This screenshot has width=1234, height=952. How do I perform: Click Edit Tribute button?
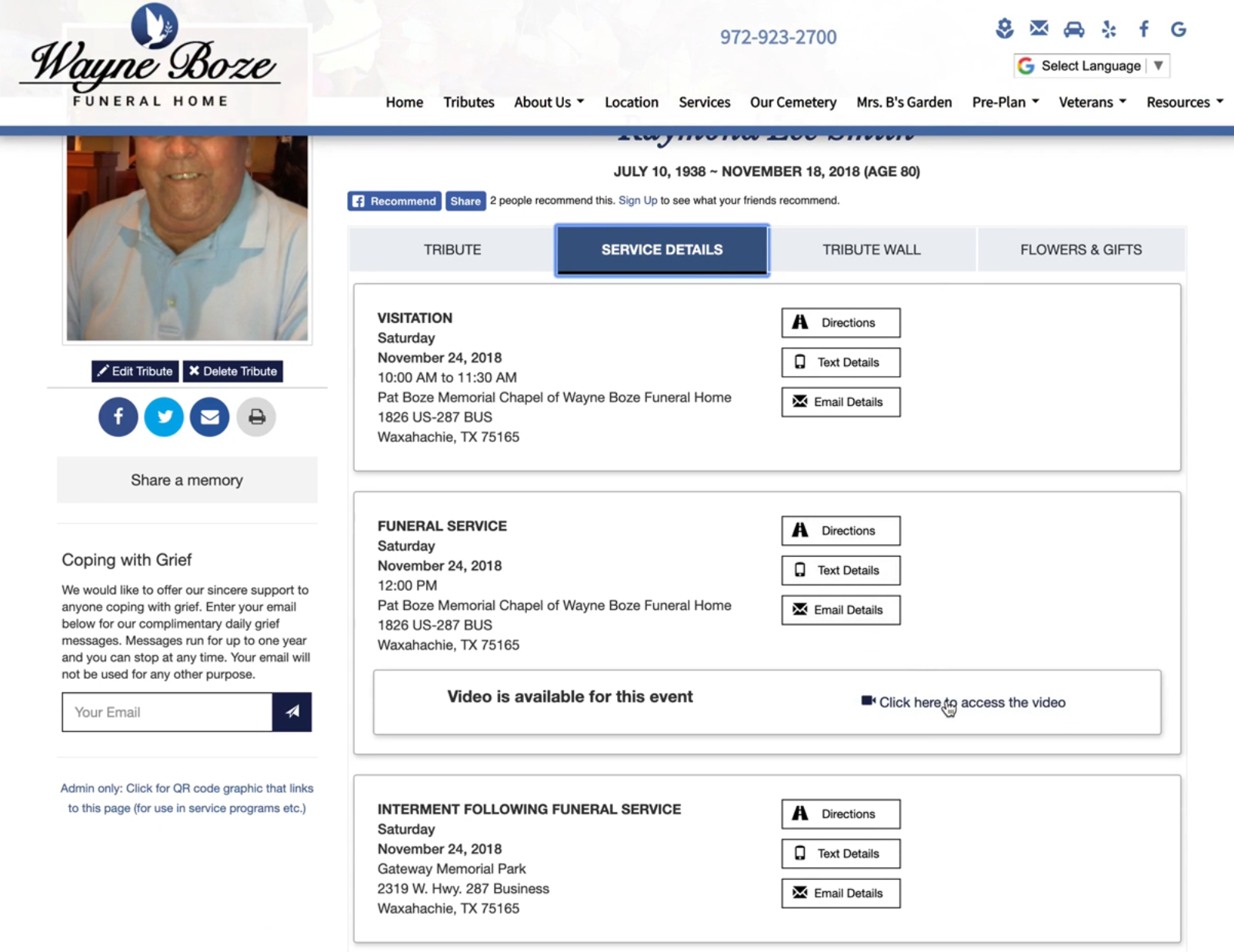(135, 371)
